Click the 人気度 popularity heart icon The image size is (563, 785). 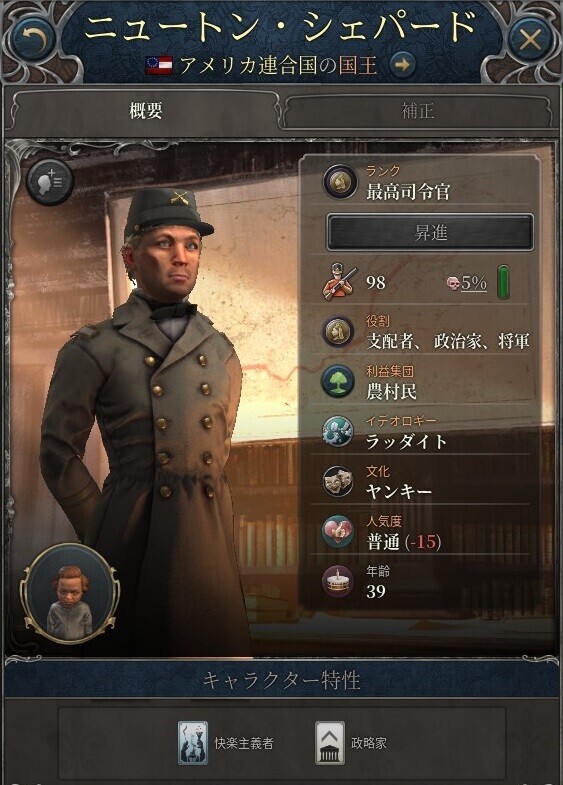tap(338, 531)
